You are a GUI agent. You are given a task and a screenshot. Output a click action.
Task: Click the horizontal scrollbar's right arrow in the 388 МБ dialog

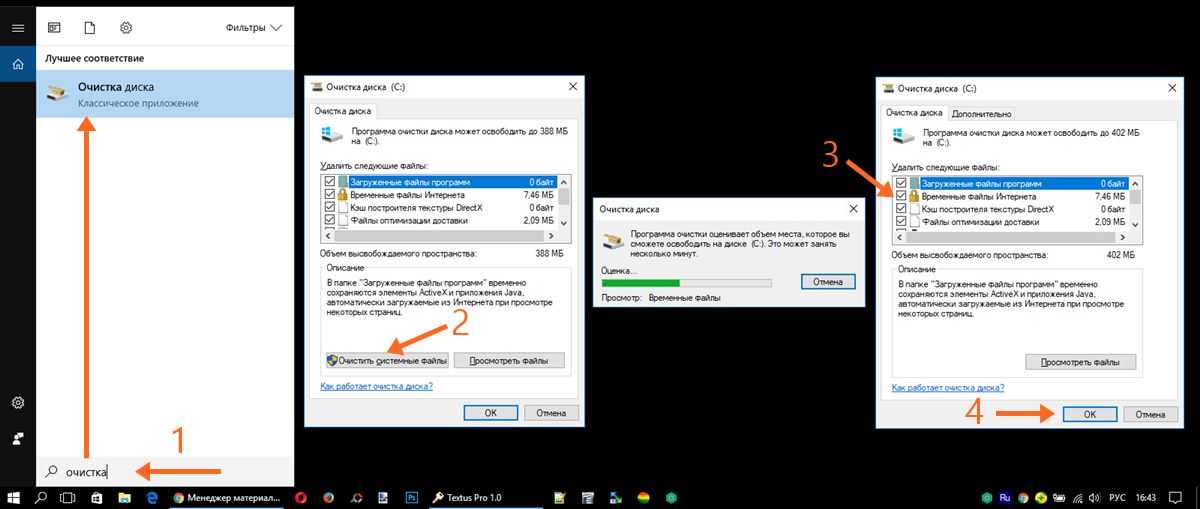coord(551,235)
